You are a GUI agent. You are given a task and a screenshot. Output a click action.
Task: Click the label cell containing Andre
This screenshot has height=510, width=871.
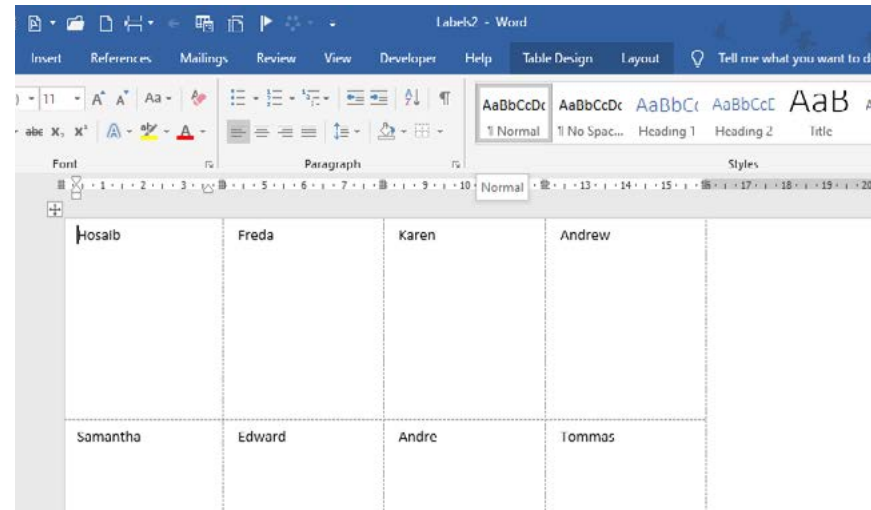tap(464, 465)
